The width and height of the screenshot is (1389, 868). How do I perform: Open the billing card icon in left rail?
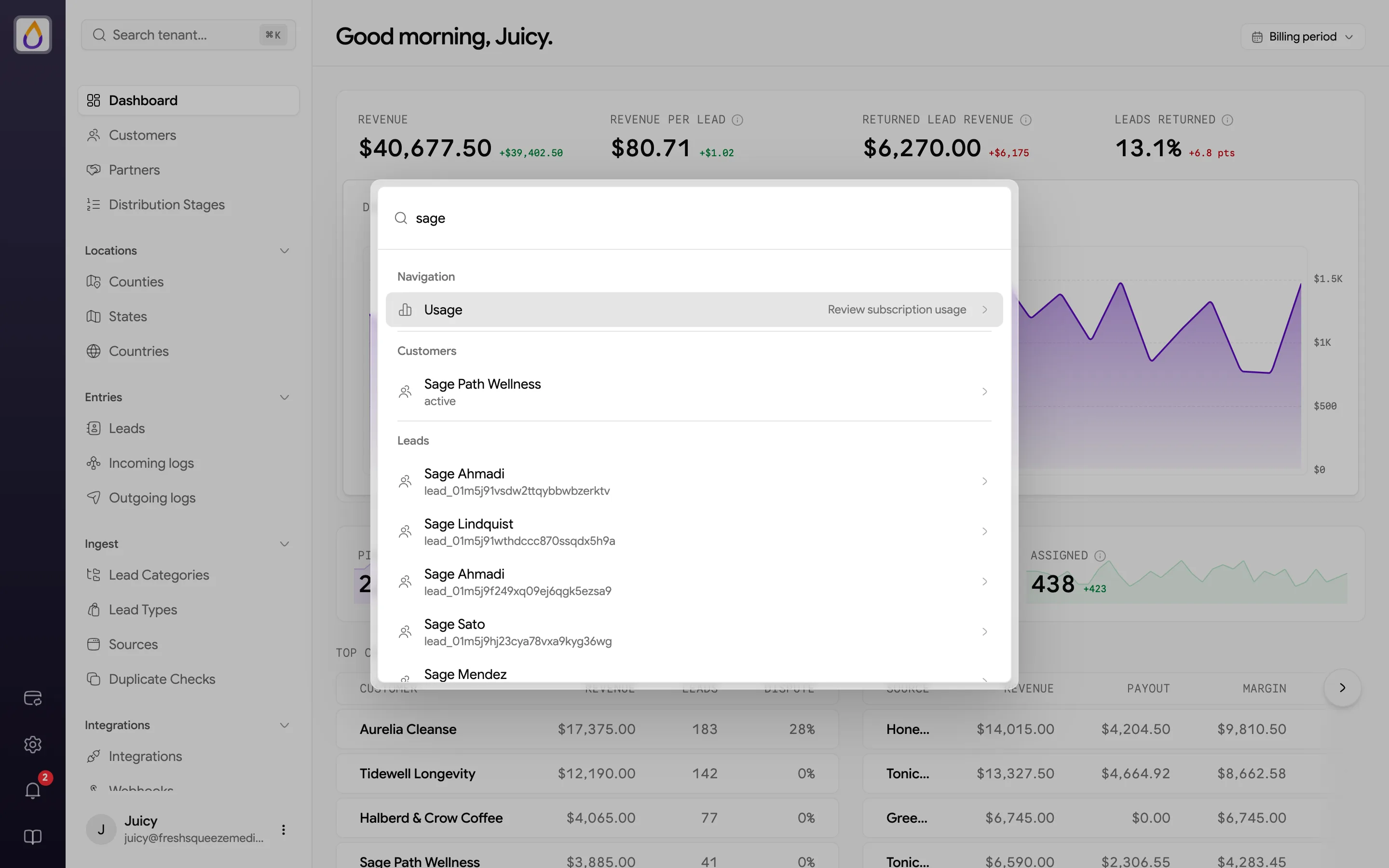pos(33,698)
